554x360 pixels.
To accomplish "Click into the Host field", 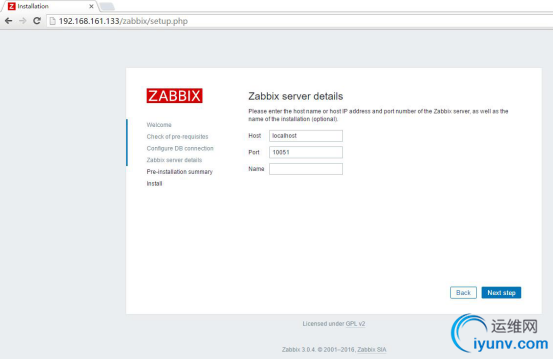I will (306, 136).
